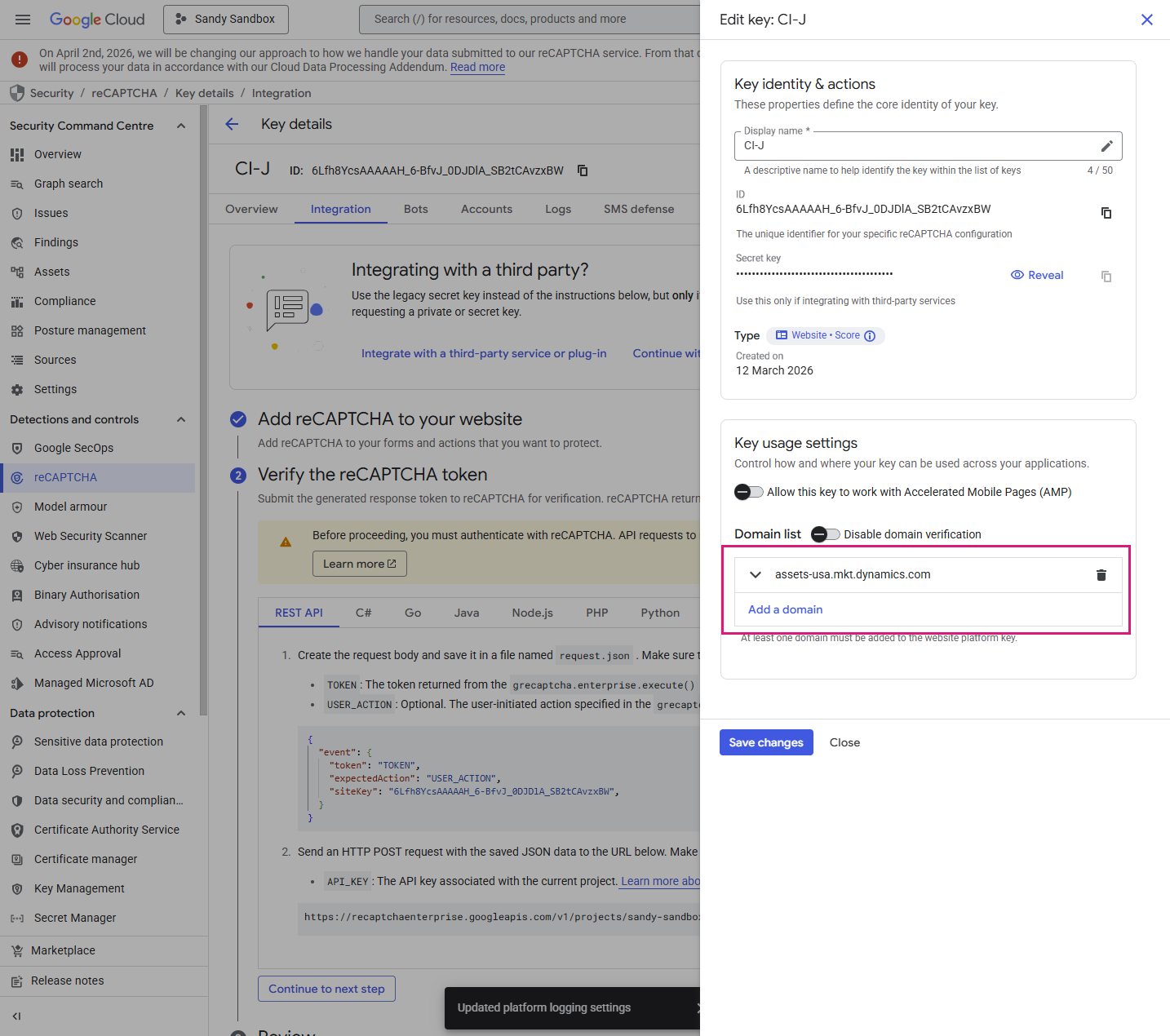The height and width of the screenshot is (1036, 1170).
Task: Collapse Data protection section
Action: tap(181, 713)
